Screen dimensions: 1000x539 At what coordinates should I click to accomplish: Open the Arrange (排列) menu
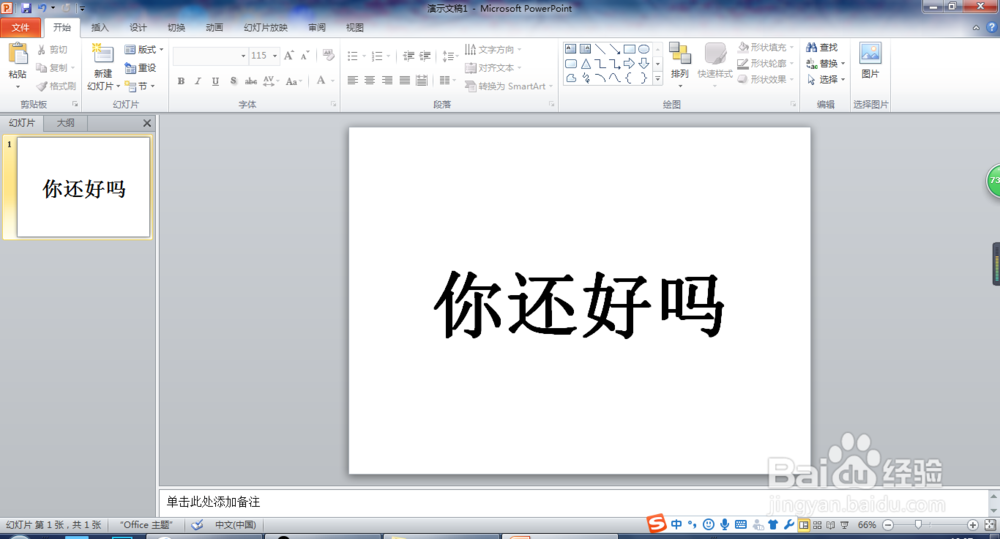click(x=680, y=64)
